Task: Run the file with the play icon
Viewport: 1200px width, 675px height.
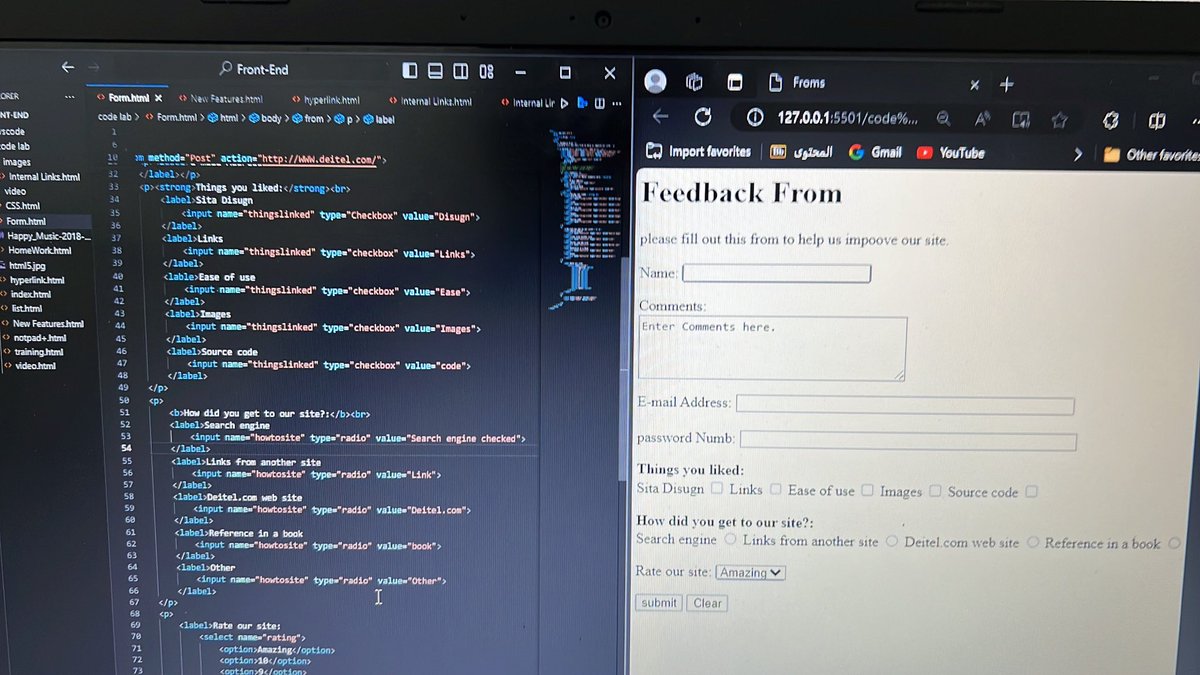Action: pos(564,102)
